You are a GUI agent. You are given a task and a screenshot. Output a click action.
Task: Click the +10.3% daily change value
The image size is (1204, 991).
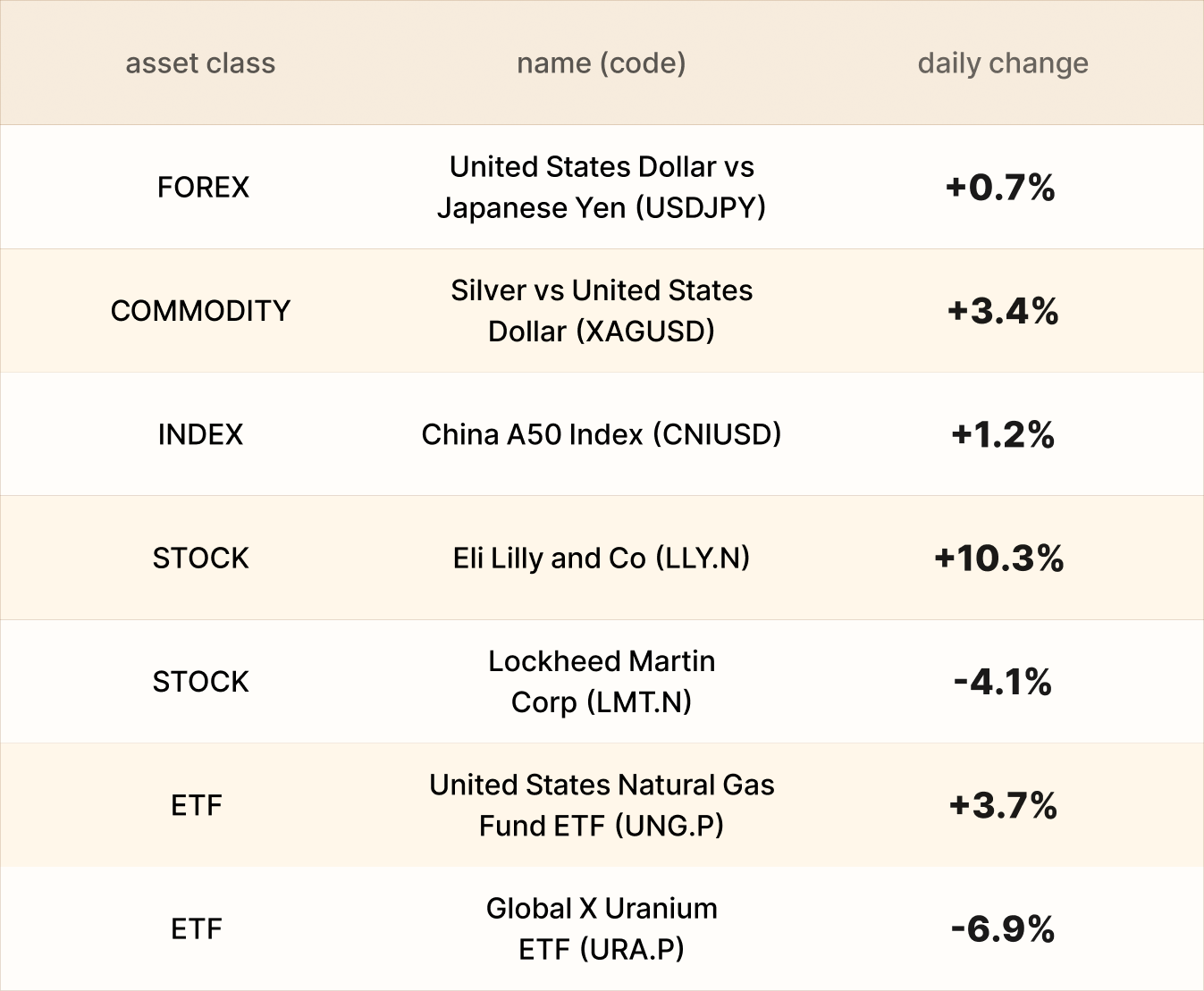click(999, 558)
